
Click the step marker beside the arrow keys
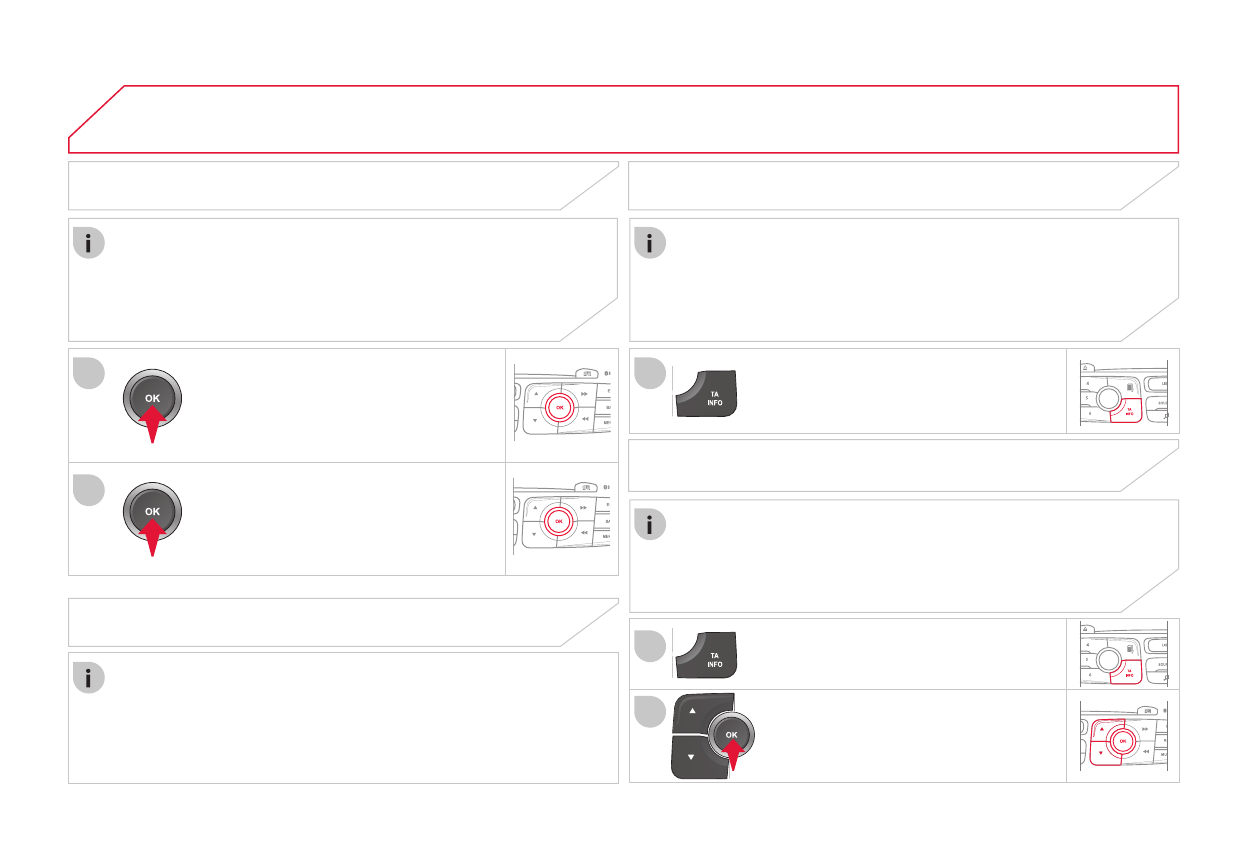click(650, 712)
